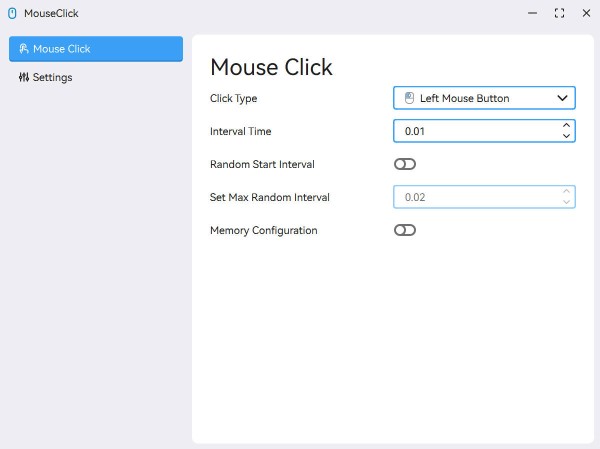Click the Mouse Click page heading
The height and width of the screenshot is (449, 600).
[x=271, y=67]
